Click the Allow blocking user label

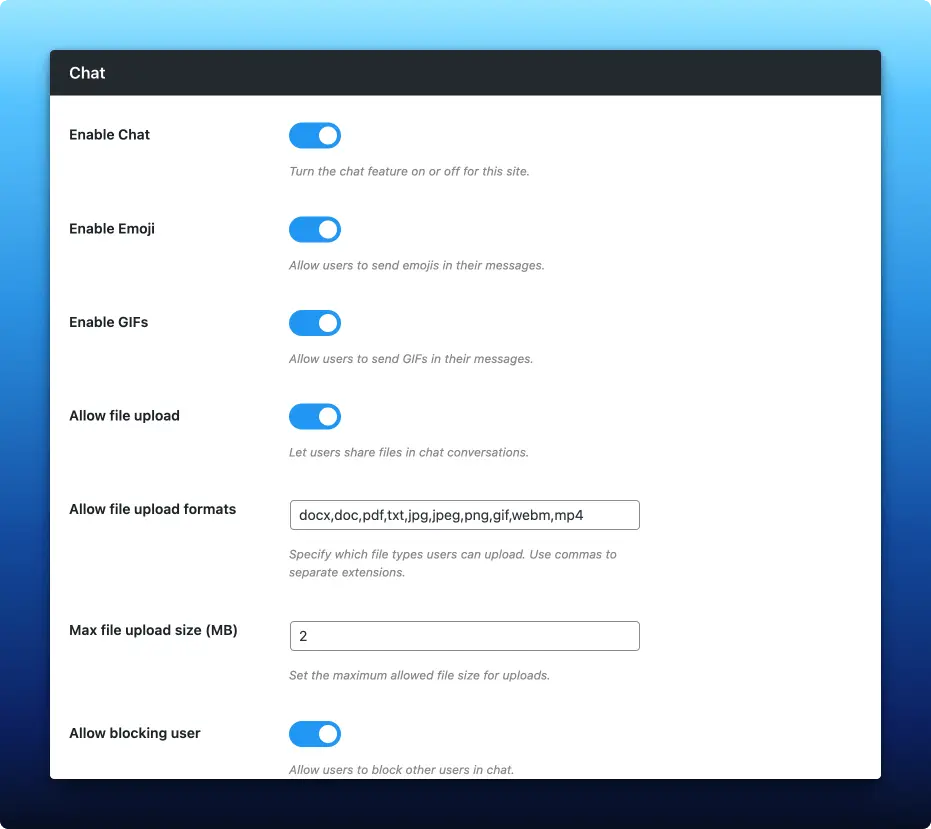(x=134, y=733)
